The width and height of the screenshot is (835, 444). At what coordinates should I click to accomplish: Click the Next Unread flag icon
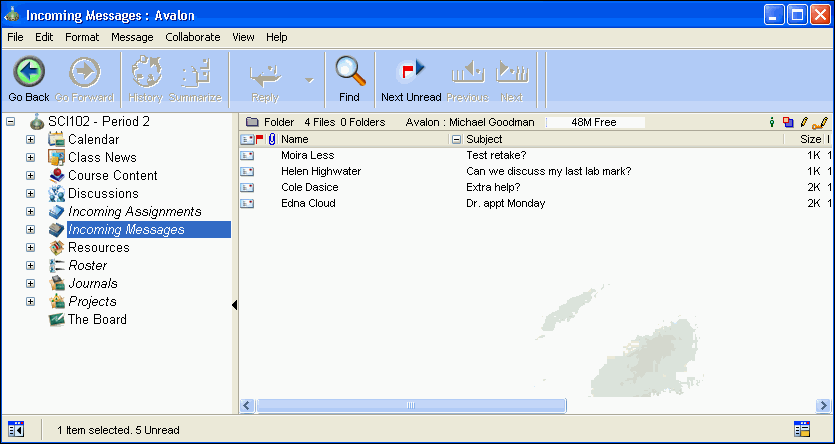coord(412,72)
